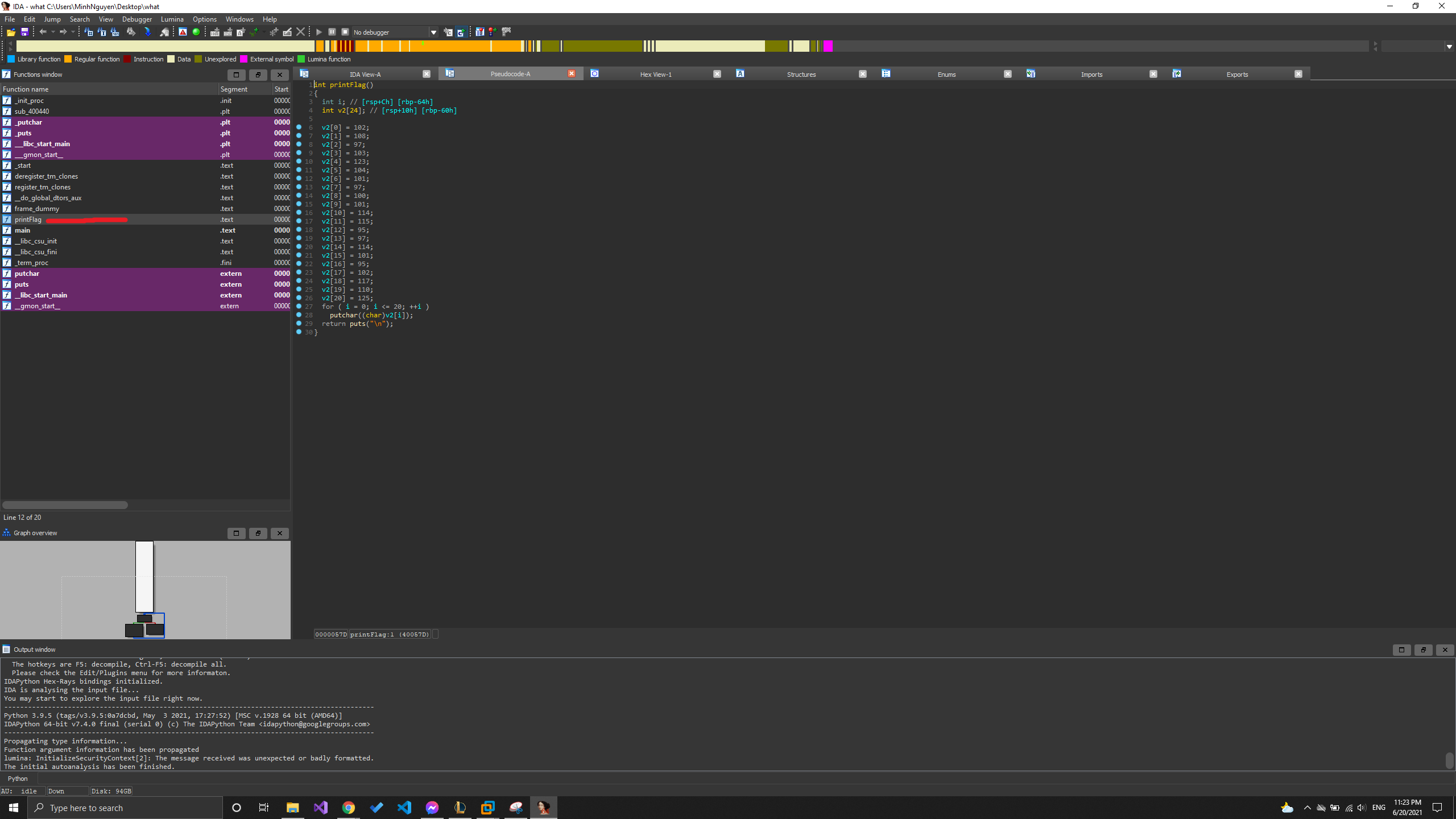The width and height of the screenshot is (1456, 819).
Task: Click the Convert to code icon
Action: pos(215,32)
